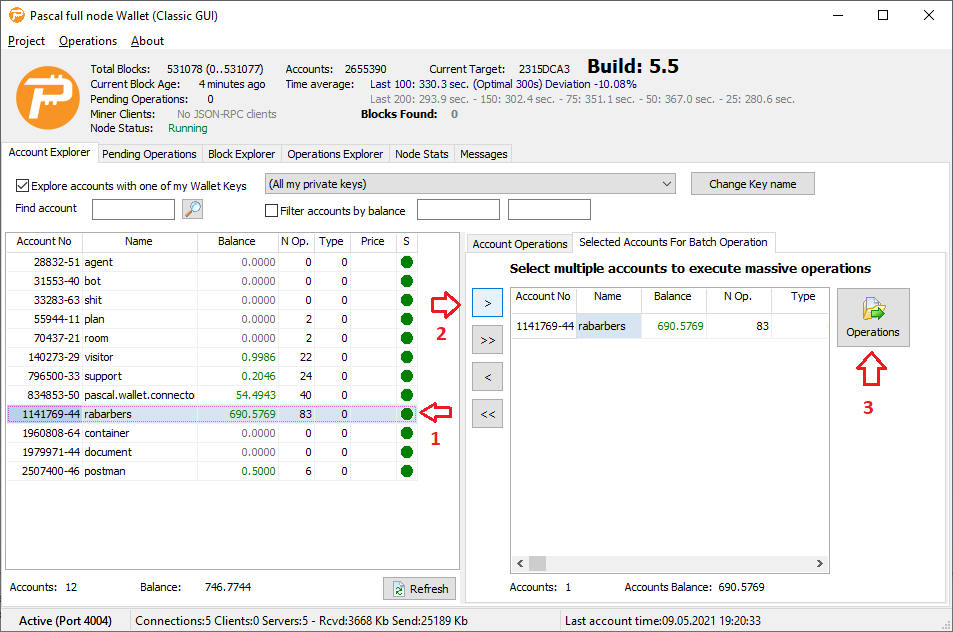Viewport: 953px width, 632px height.
Task: Select account 28832-51 agent row
Action: (212, 262)
